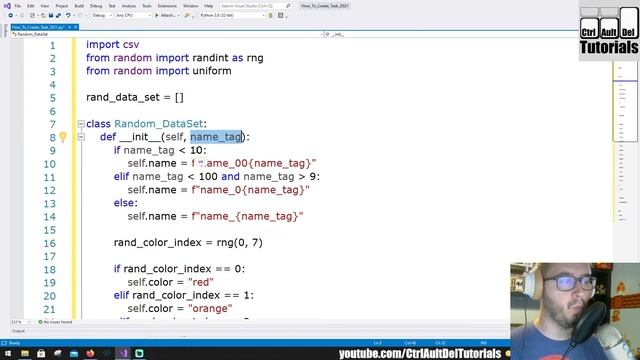Click line number 16 in the gutter

click(x=49, y=243)
